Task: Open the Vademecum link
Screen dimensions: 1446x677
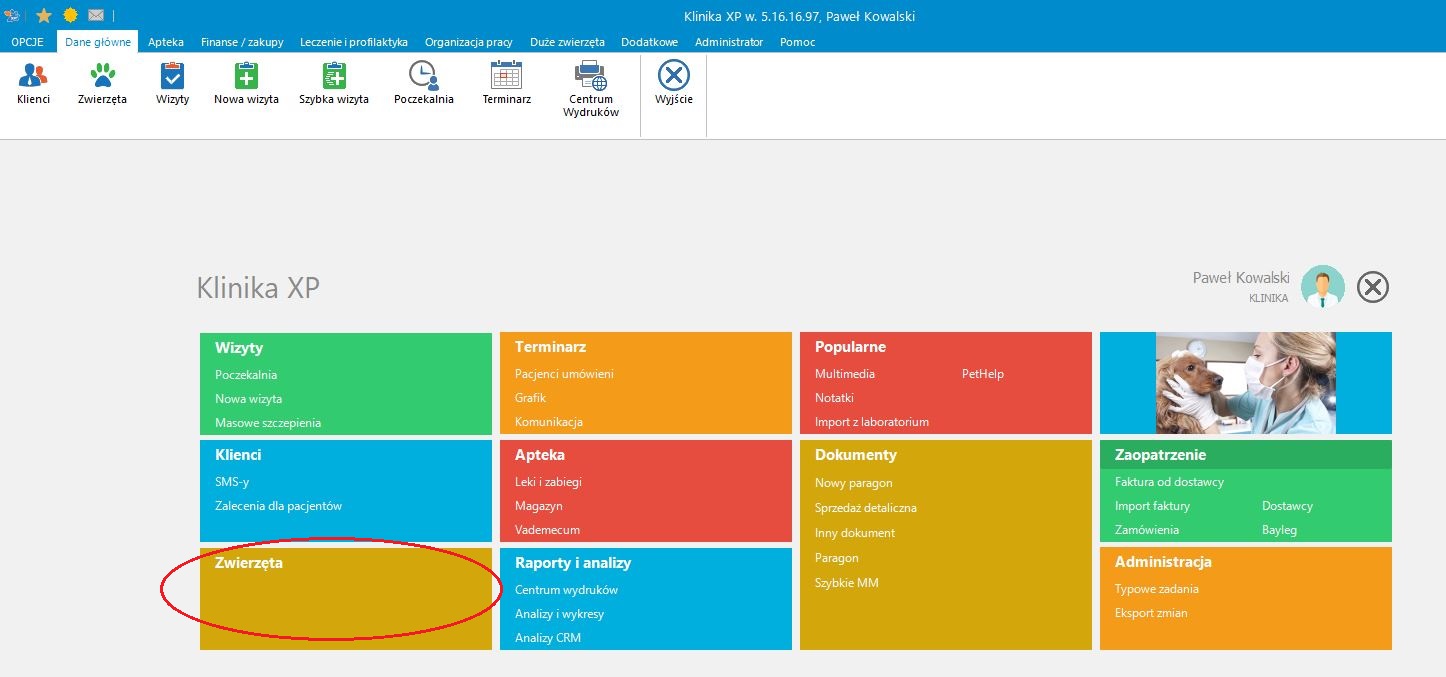Action: click(547, 530)
